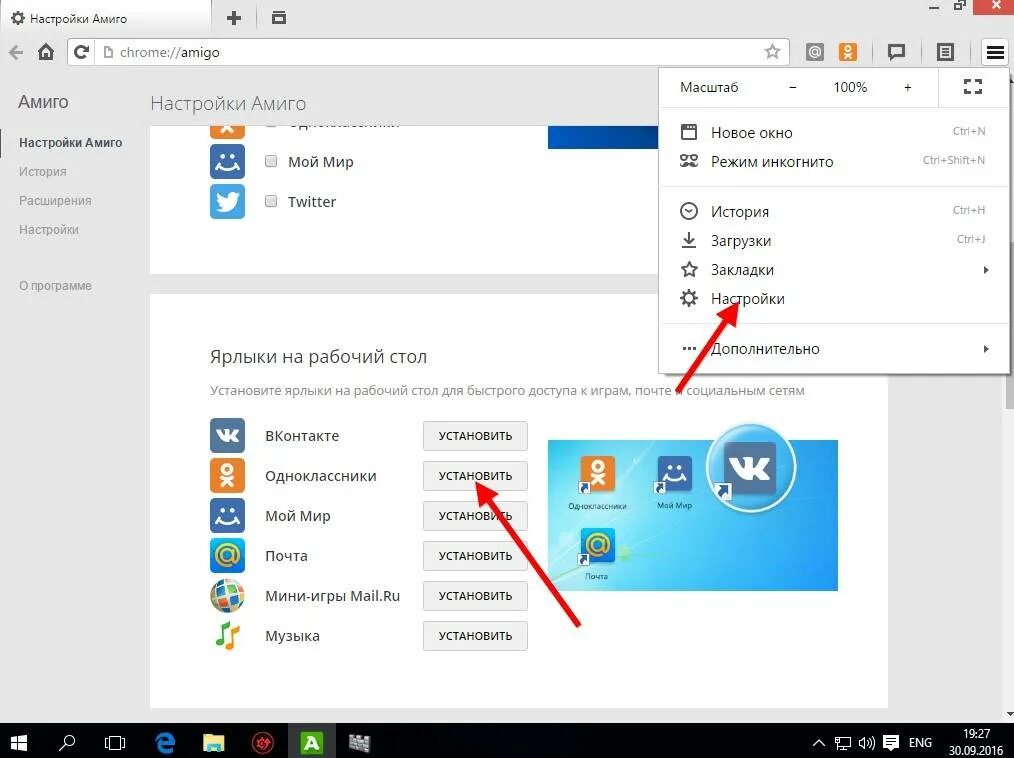
Task: Open Загрузки from the menu
Action: (x=834, y=241)
